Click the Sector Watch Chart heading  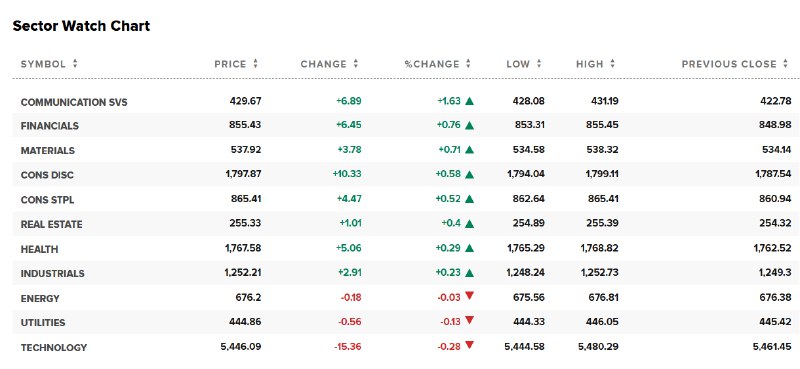point(81,26)
